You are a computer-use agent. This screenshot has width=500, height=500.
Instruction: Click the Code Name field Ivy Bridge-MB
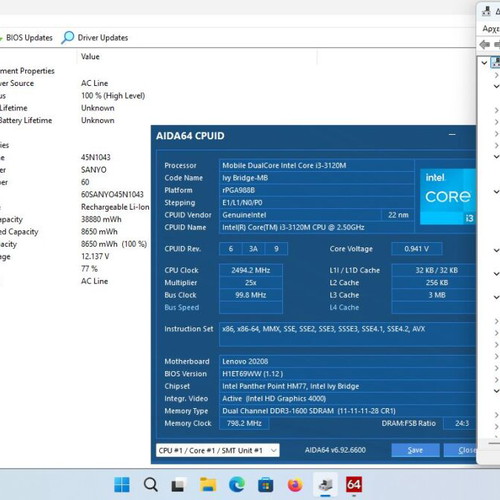coord(316,178)
